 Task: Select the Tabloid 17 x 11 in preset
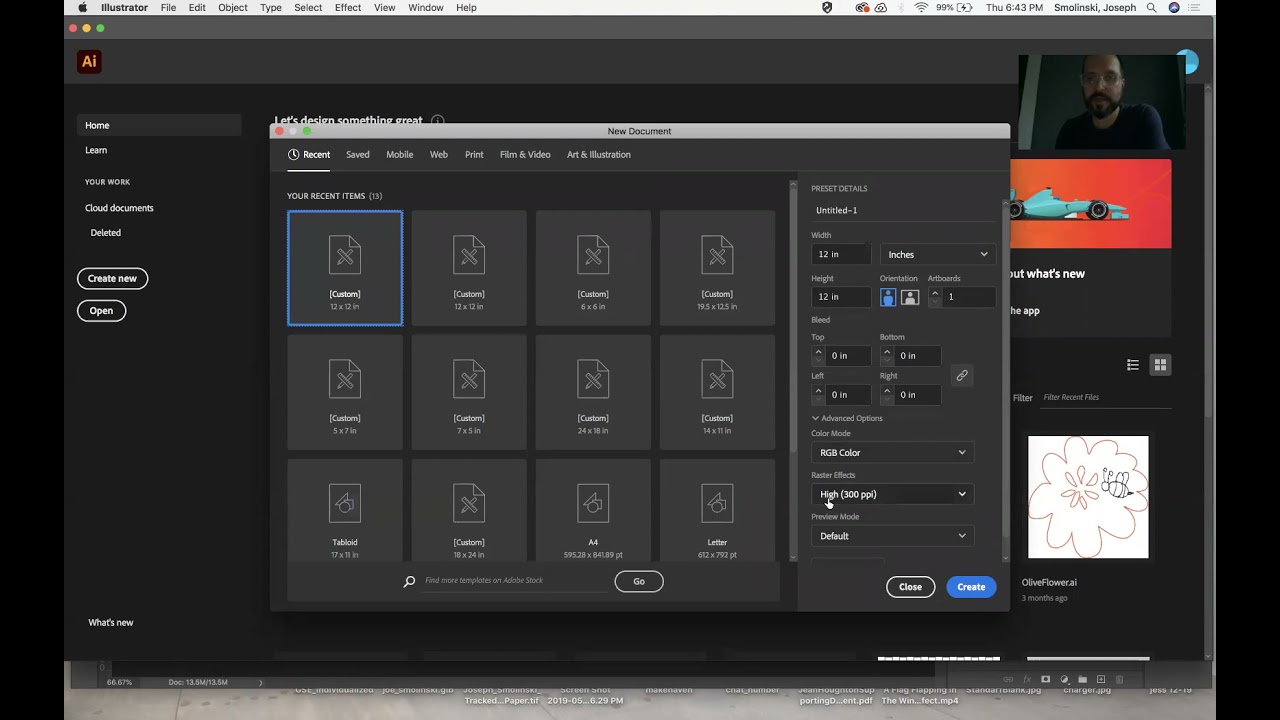345,511
